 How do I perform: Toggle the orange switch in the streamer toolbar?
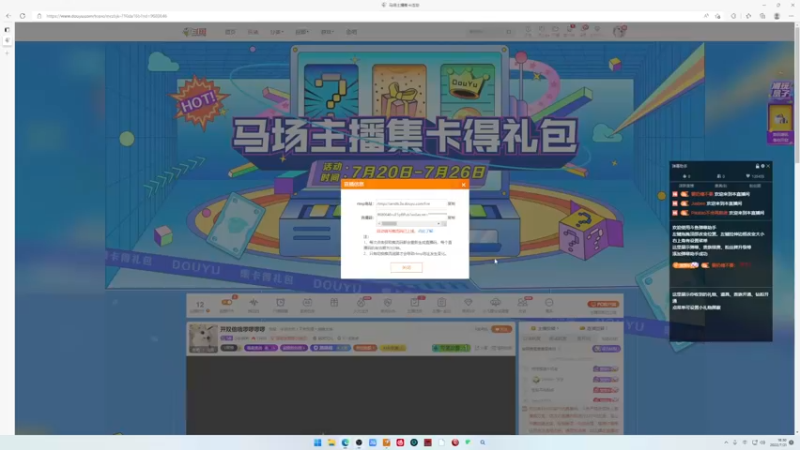[x=226, y=303]
